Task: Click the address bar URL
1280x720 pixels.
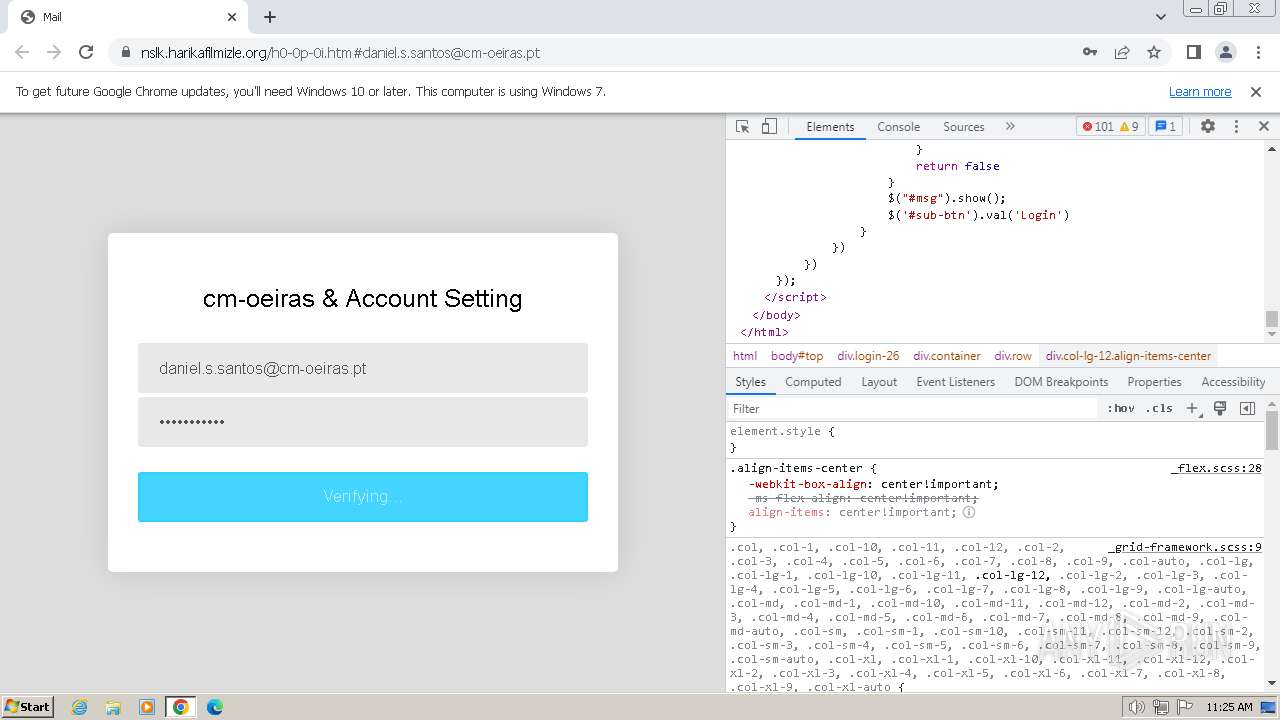Action: [x=340, y=53]
